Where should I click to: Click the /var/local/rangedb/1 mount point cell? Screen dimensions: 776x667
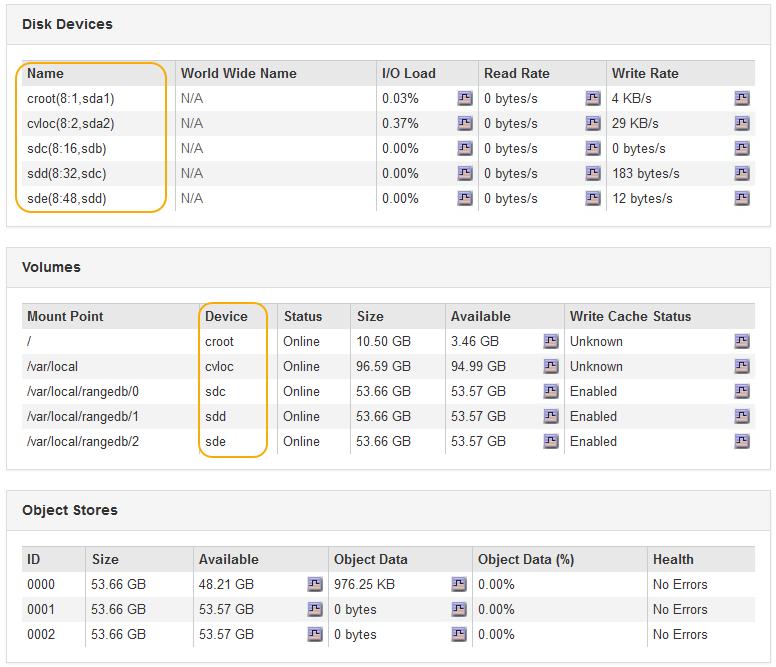click(83, 416)
